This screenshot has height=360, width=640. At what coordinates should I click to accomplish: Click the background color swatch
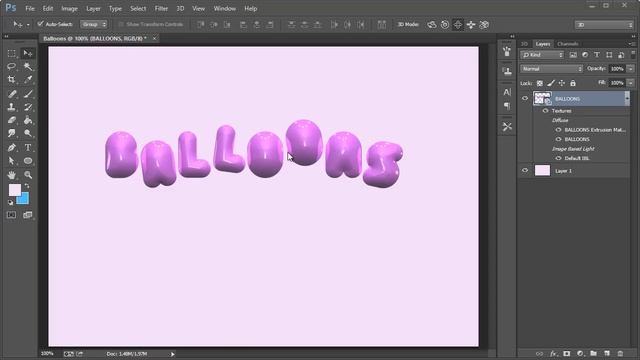click(24, 199)
